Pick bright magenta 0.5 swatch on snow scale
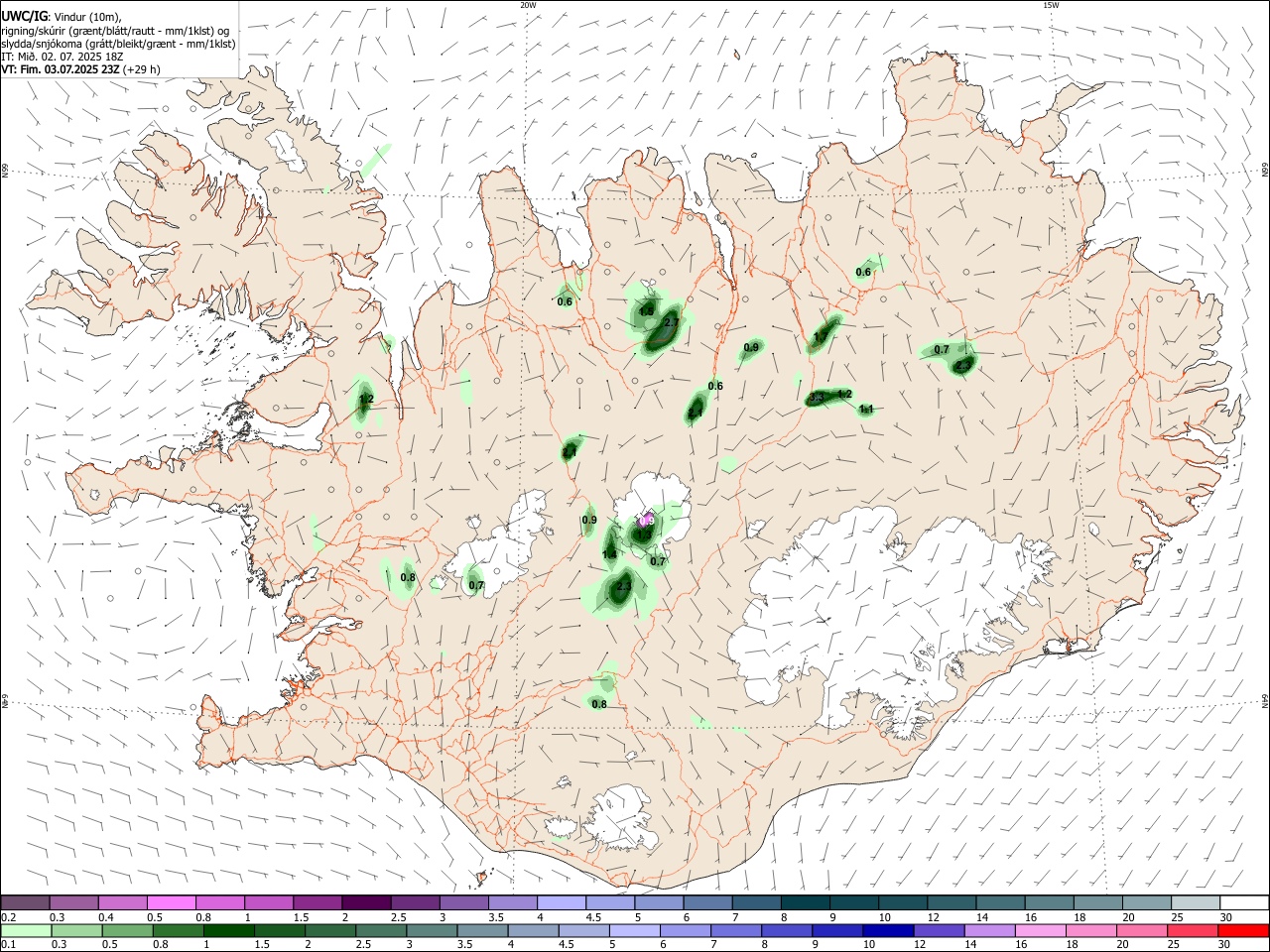The height and width of the screenshot is (952, 1270). click(x=171, y=903)
